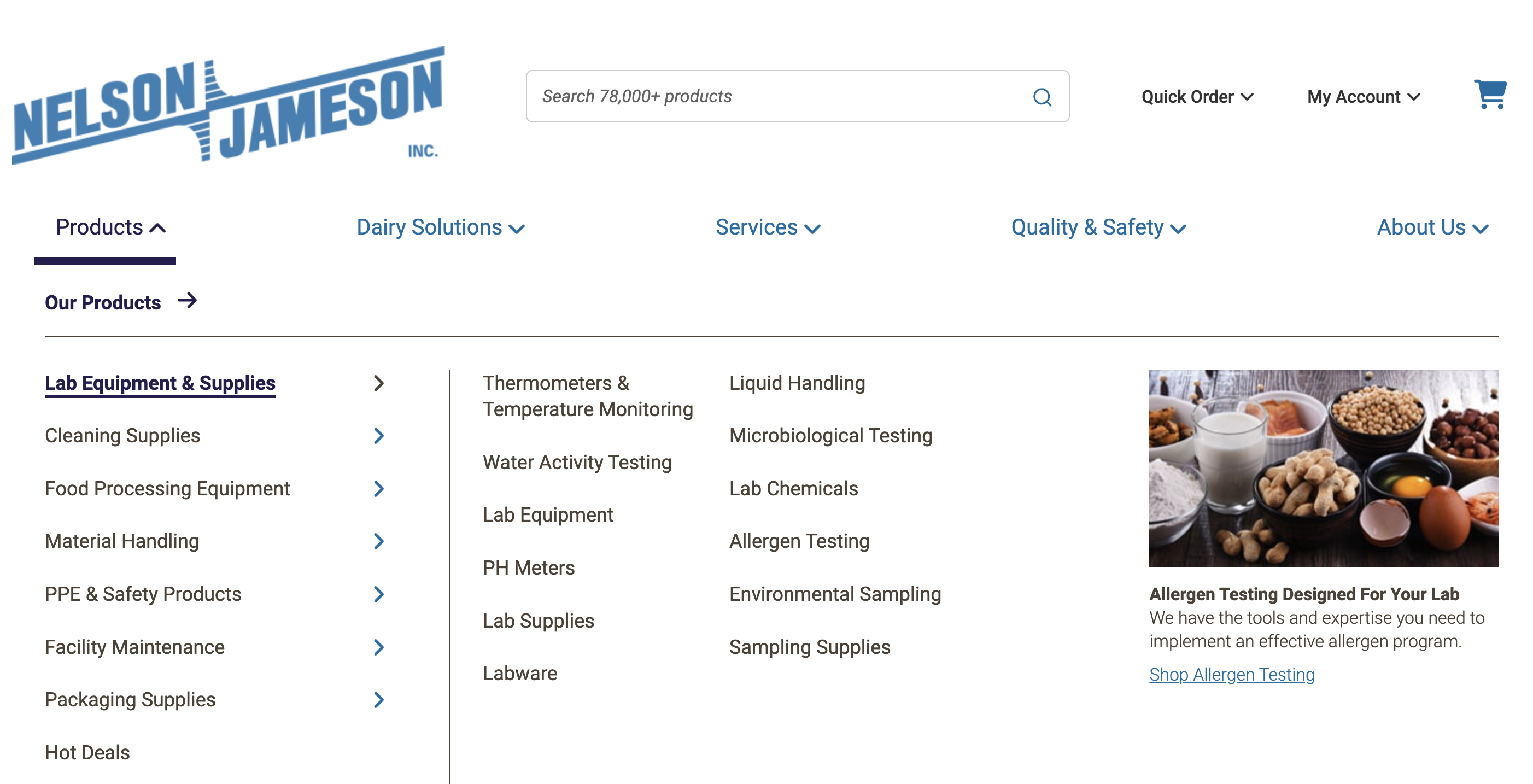Expand the Food Processing Equipment chevron
1533x784 pixels.
pyautogui.click(x=378, y=489)
